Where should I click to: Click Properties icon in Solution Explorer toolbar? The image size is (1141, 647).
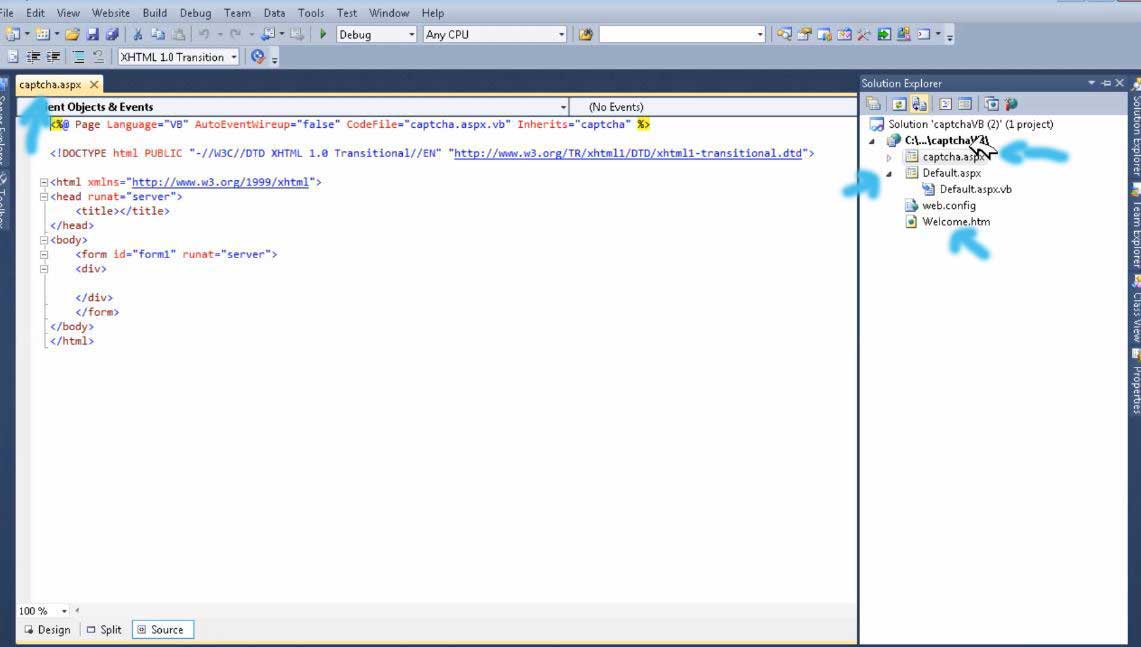(x=874, y=104)
